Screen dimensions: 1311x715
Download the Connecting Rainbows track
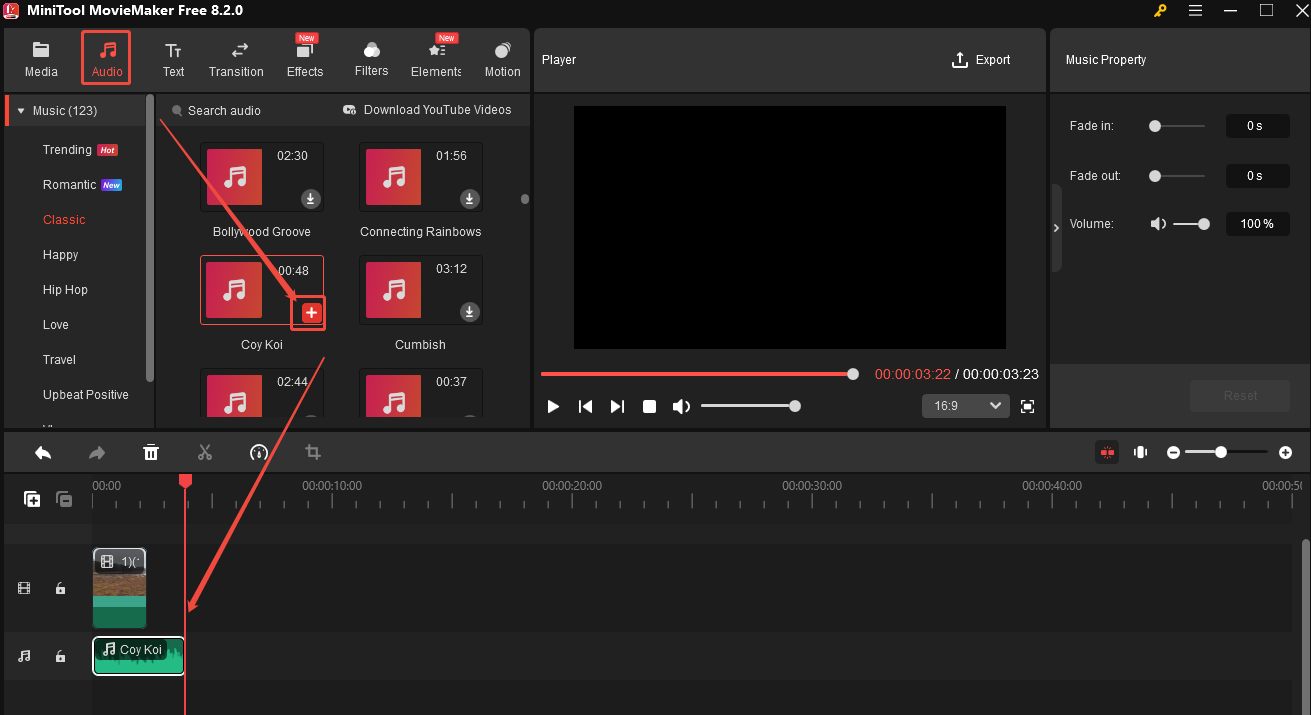point(470,199)
